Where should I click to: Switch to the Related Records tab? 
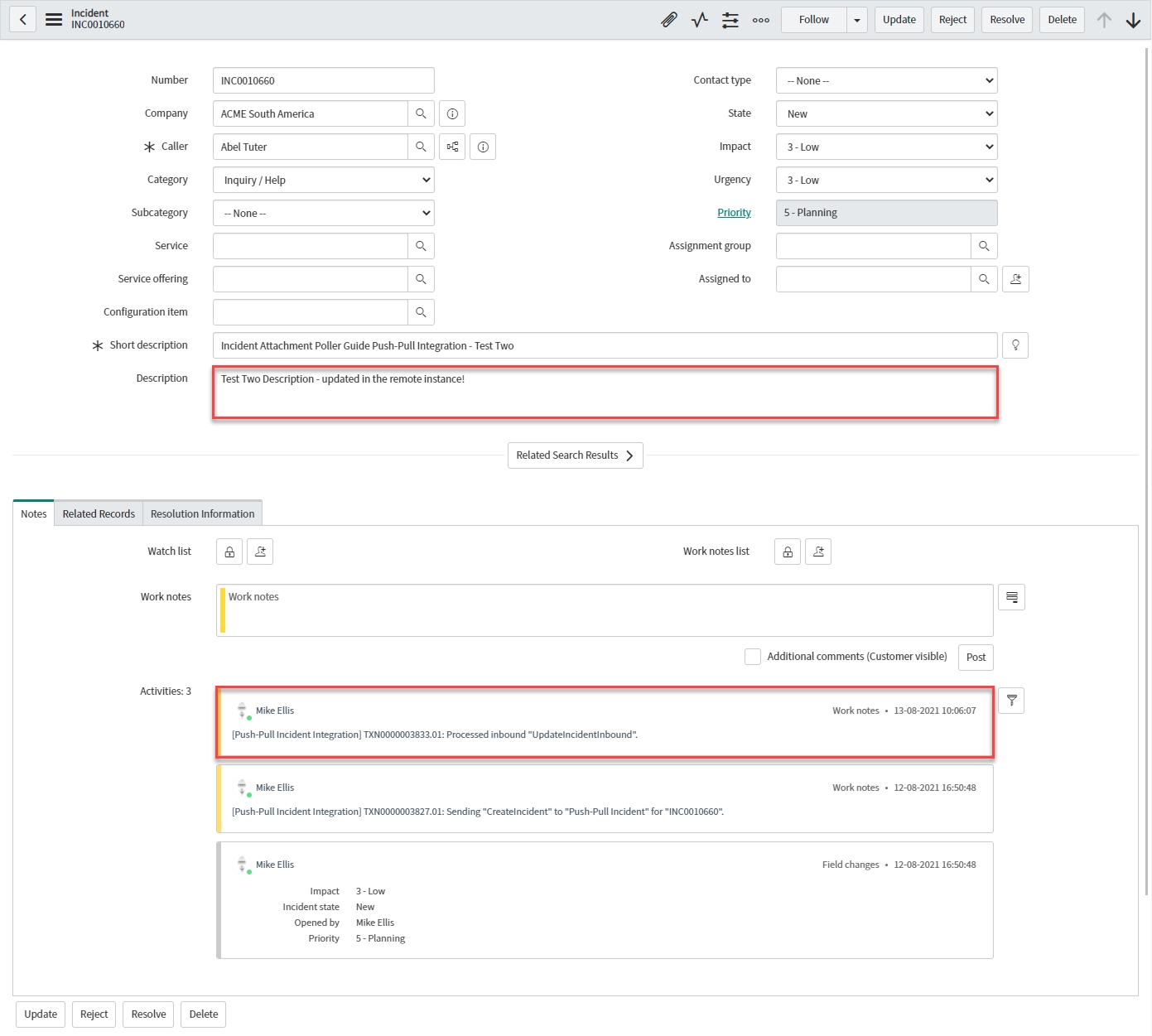[99, 513]
